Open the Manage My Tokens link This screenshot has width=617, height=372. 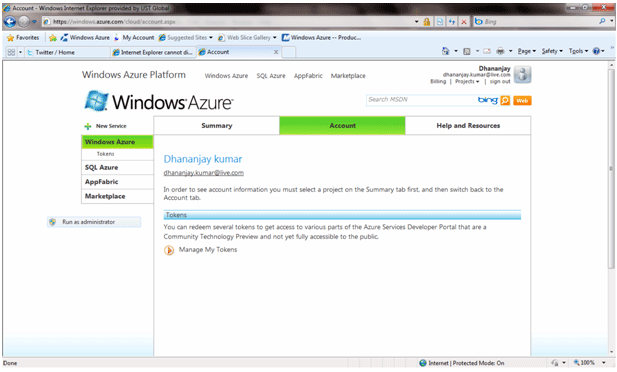pos(208,250)
